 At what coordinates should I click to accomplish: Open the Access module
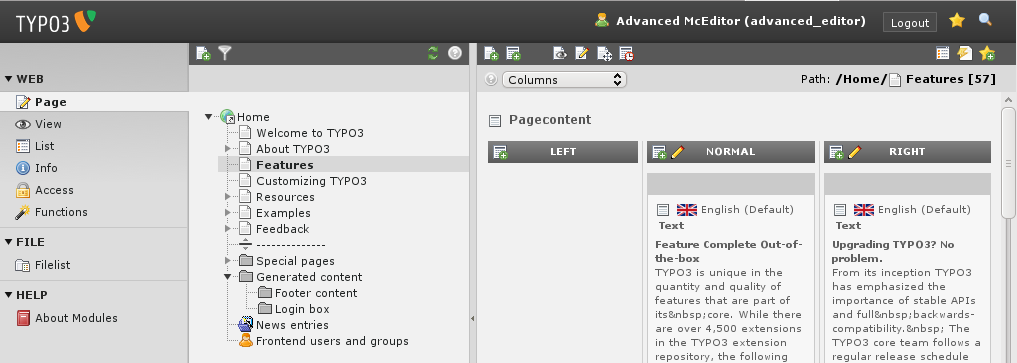coord(45,190)
